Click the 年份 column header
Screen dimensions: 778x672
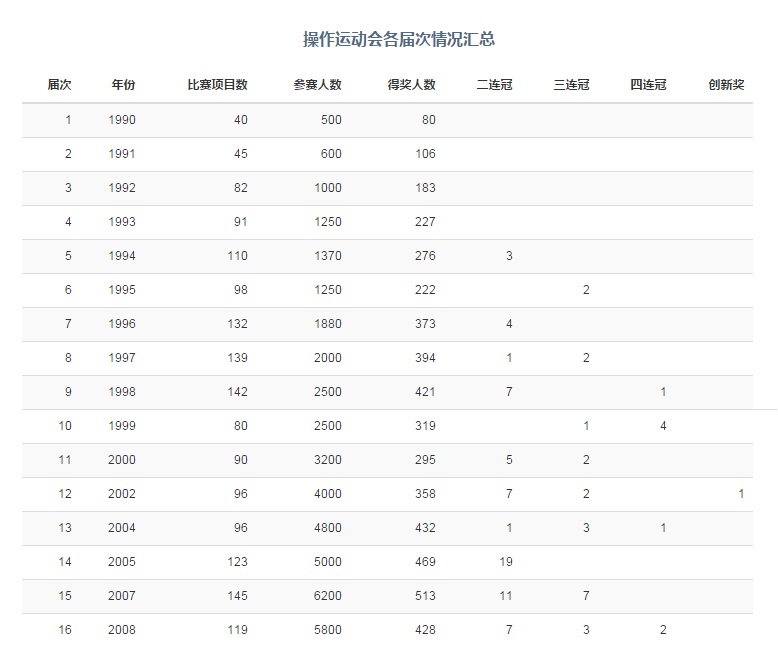point(123,85)
